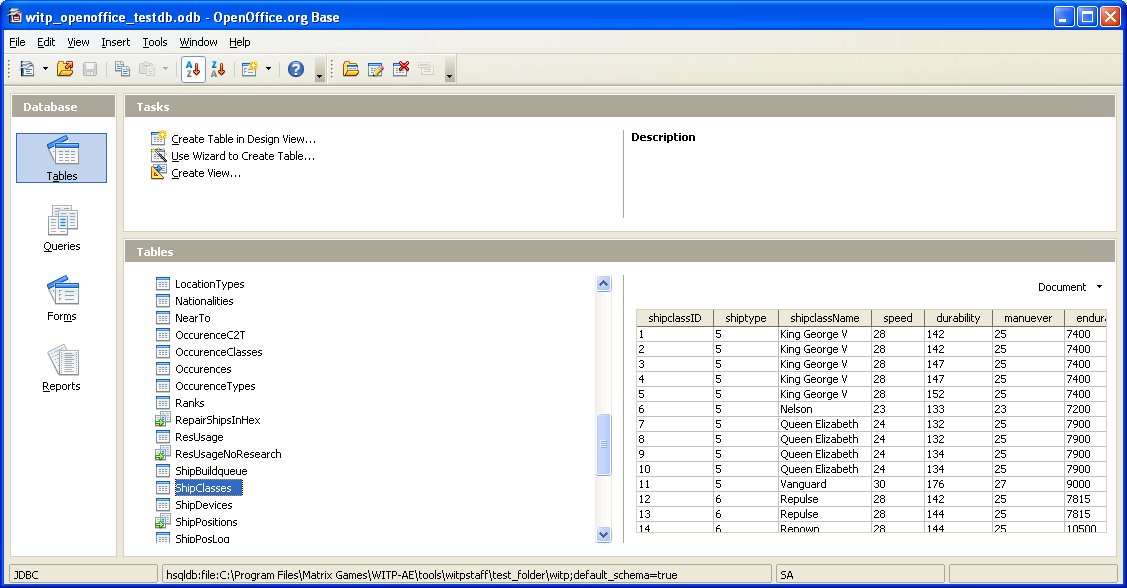Click the blue Help question mark icon
The height and width of the screenshot is (588, 1127).
[x=296, y=69]
